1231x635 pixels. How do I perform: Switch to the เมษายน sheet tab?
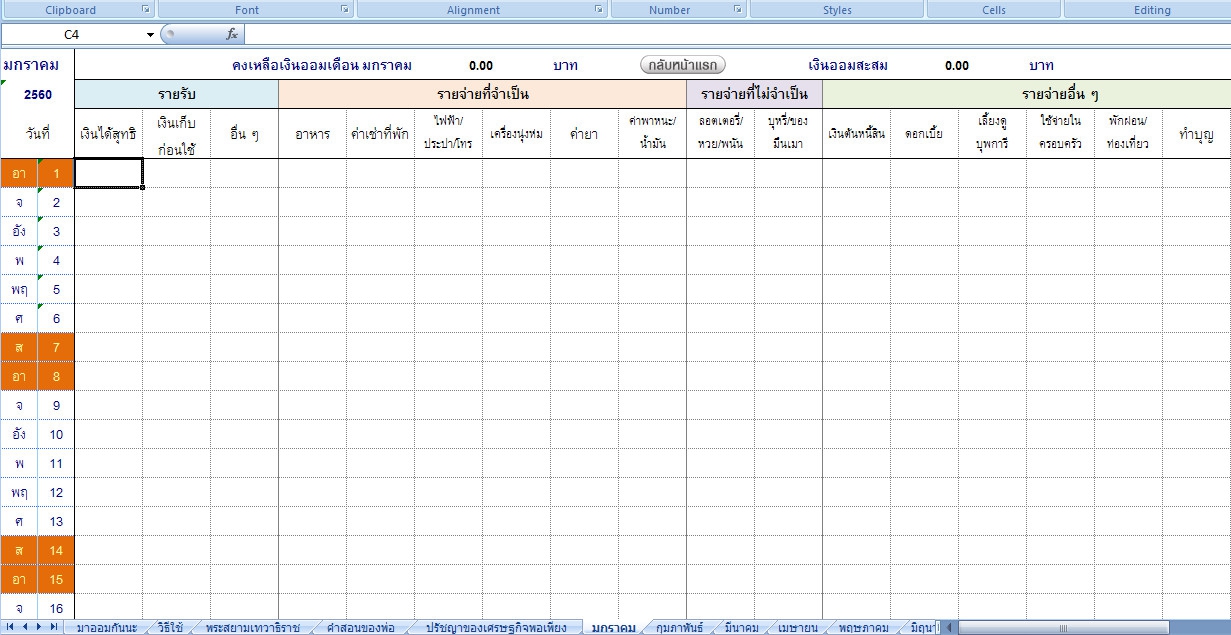pos(796,627)
